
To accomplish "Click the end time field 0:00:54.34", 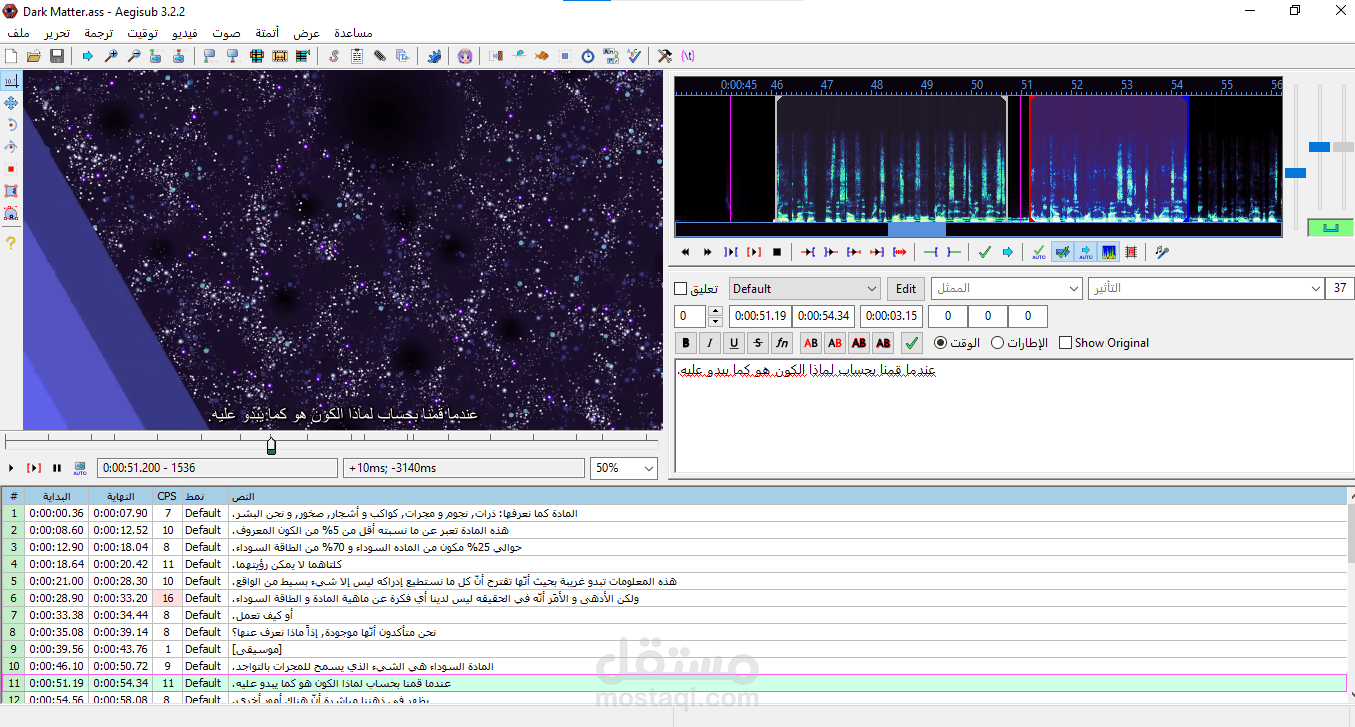I will pos(825,317).
